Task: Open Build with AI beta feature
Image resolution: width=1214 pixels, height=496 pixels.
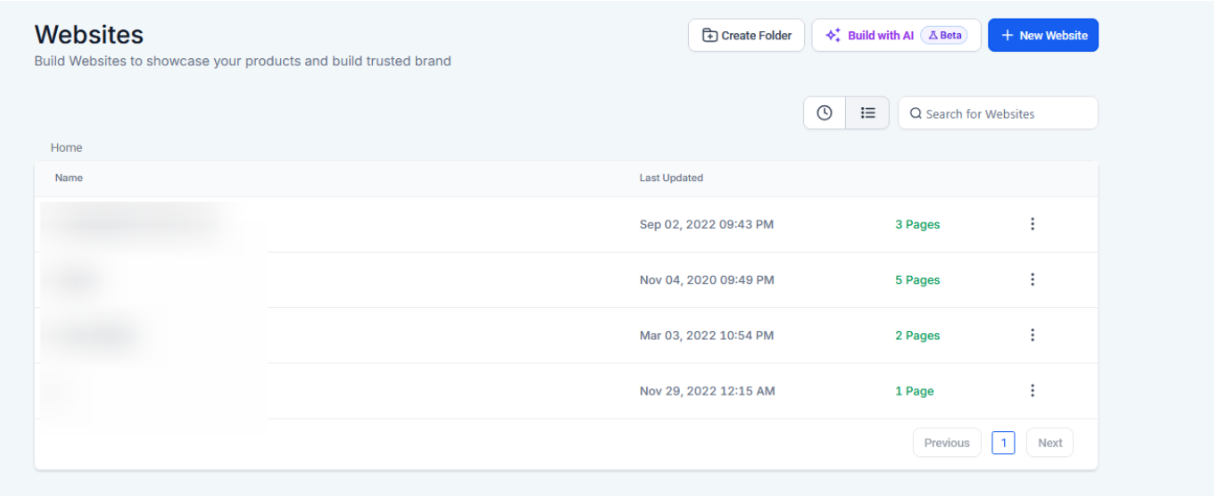Action: (x=895, y=35)
